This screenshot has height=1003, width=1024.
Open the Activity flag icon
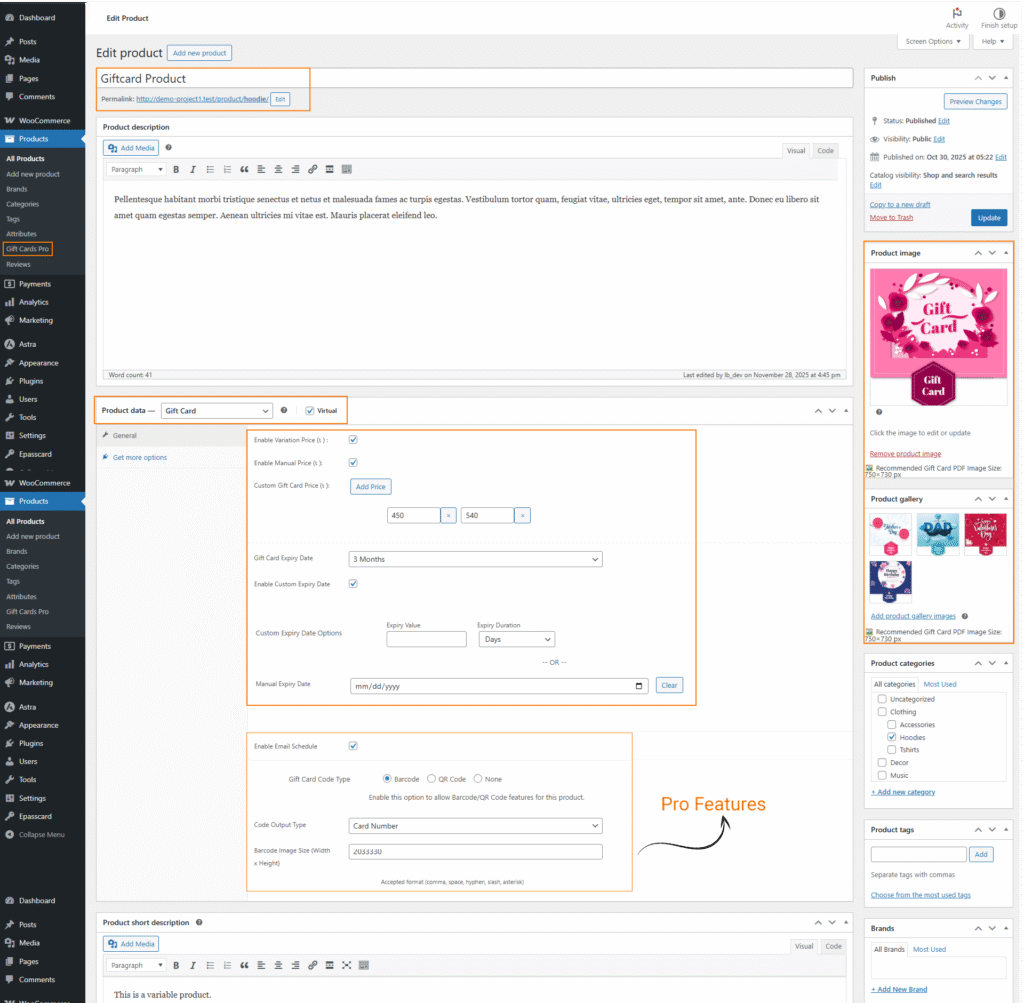tap(957, 14)
